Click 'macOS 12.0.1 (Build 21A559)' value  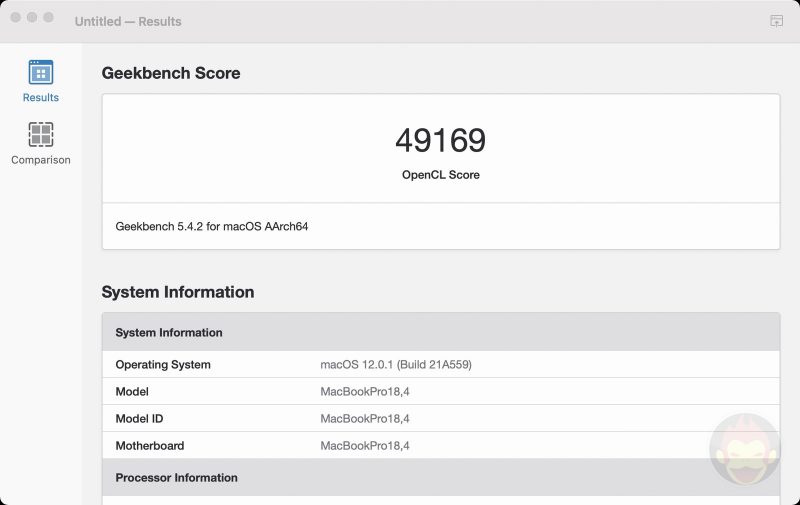pos(396,365)
